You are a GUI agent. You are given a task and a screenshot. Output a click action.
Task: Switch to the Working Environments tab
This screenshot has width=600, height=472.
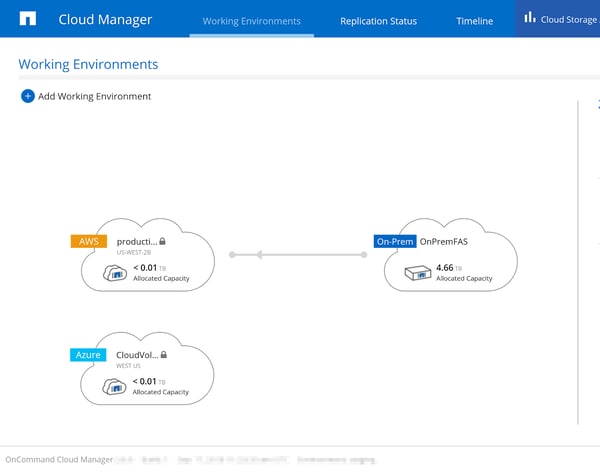pos(251,21)
